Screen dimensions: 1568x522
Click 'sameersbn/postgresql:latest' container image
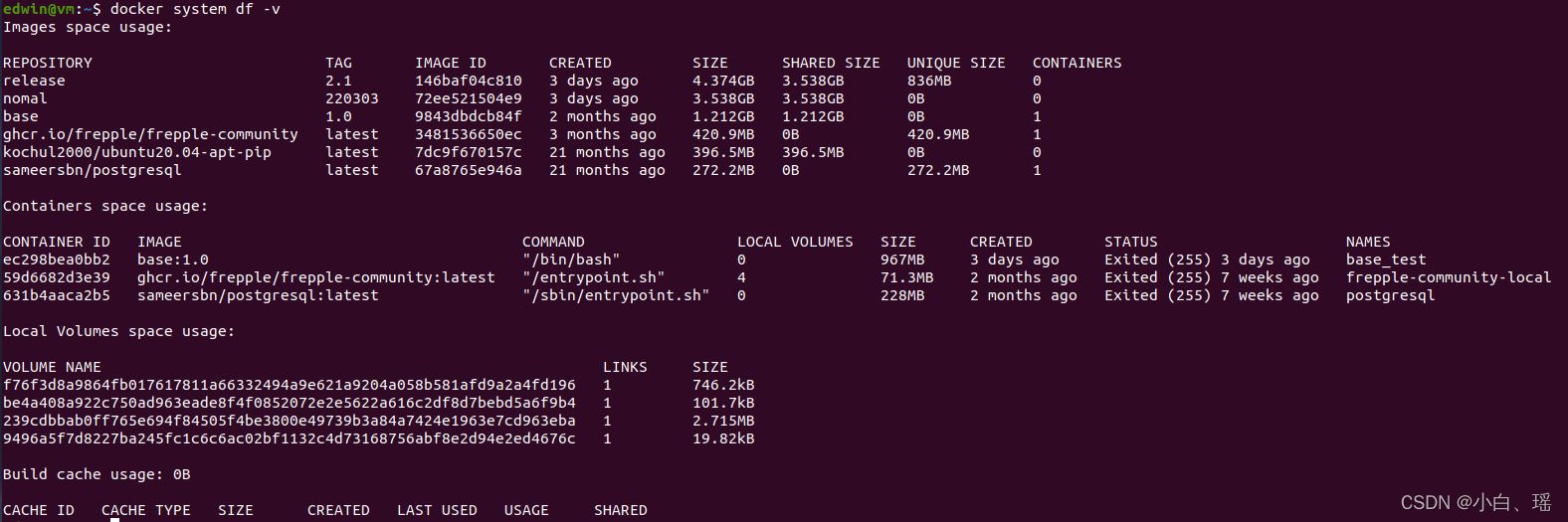(x=258, y=295)
